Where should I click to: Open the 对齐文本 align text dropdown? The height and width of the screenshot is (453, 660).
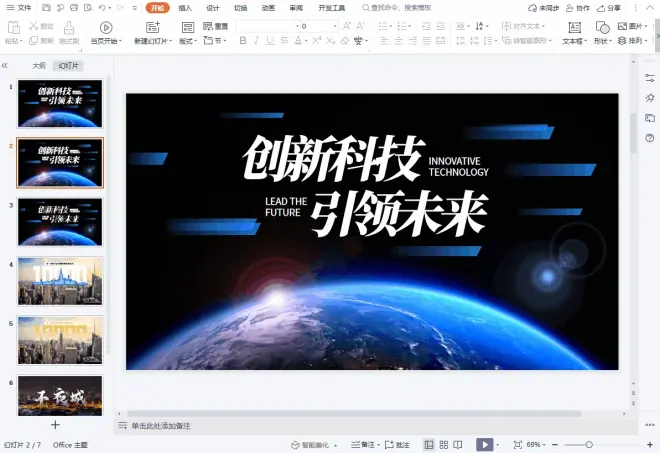[524, 26]
